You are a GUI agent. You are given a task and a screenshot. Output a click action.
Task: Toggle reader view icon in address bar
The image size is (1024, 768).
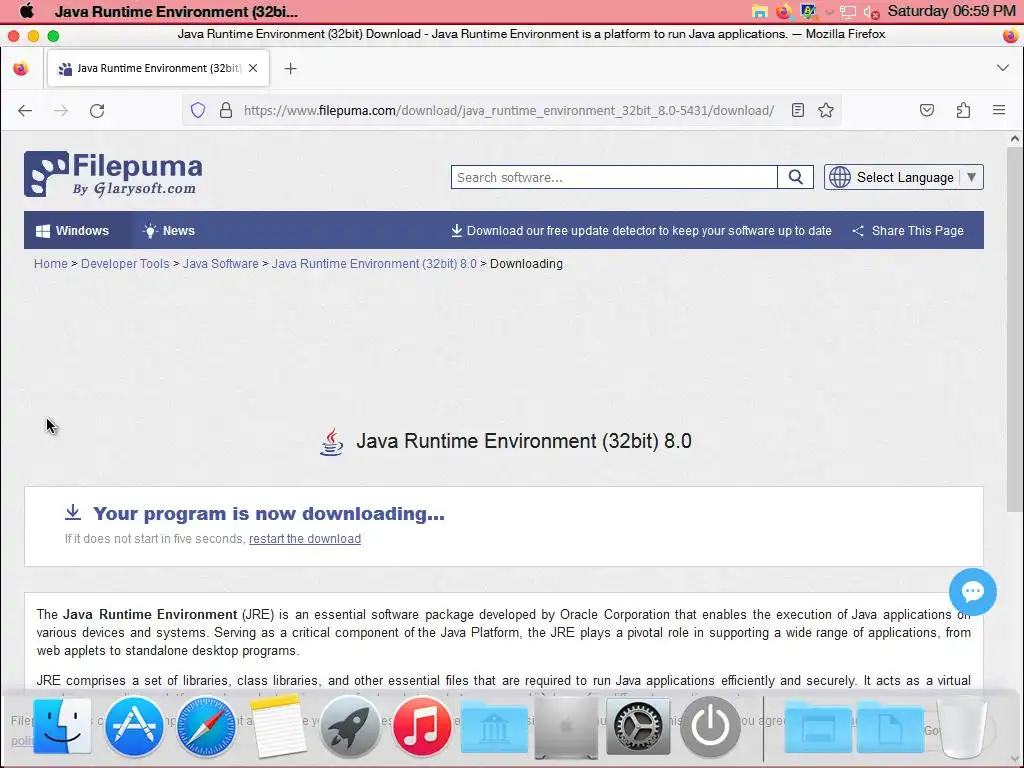click(x=797, y=110)
